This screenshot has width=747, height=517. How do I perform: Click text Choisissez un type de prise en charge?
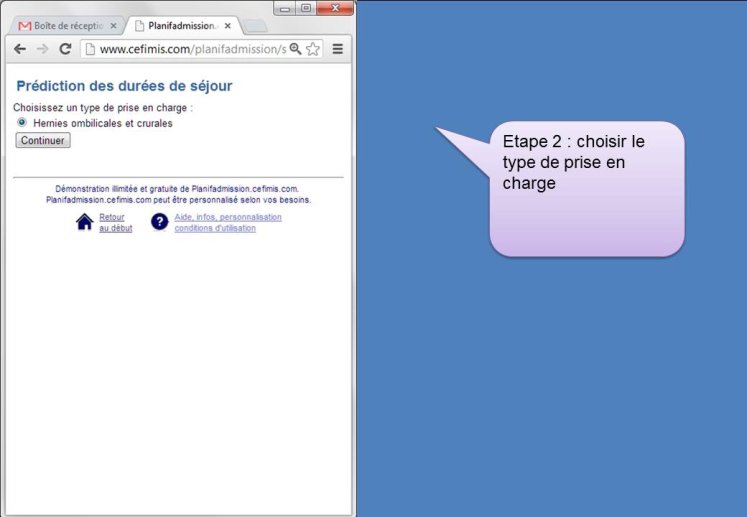pyautogui.click(x=103, y=108)
